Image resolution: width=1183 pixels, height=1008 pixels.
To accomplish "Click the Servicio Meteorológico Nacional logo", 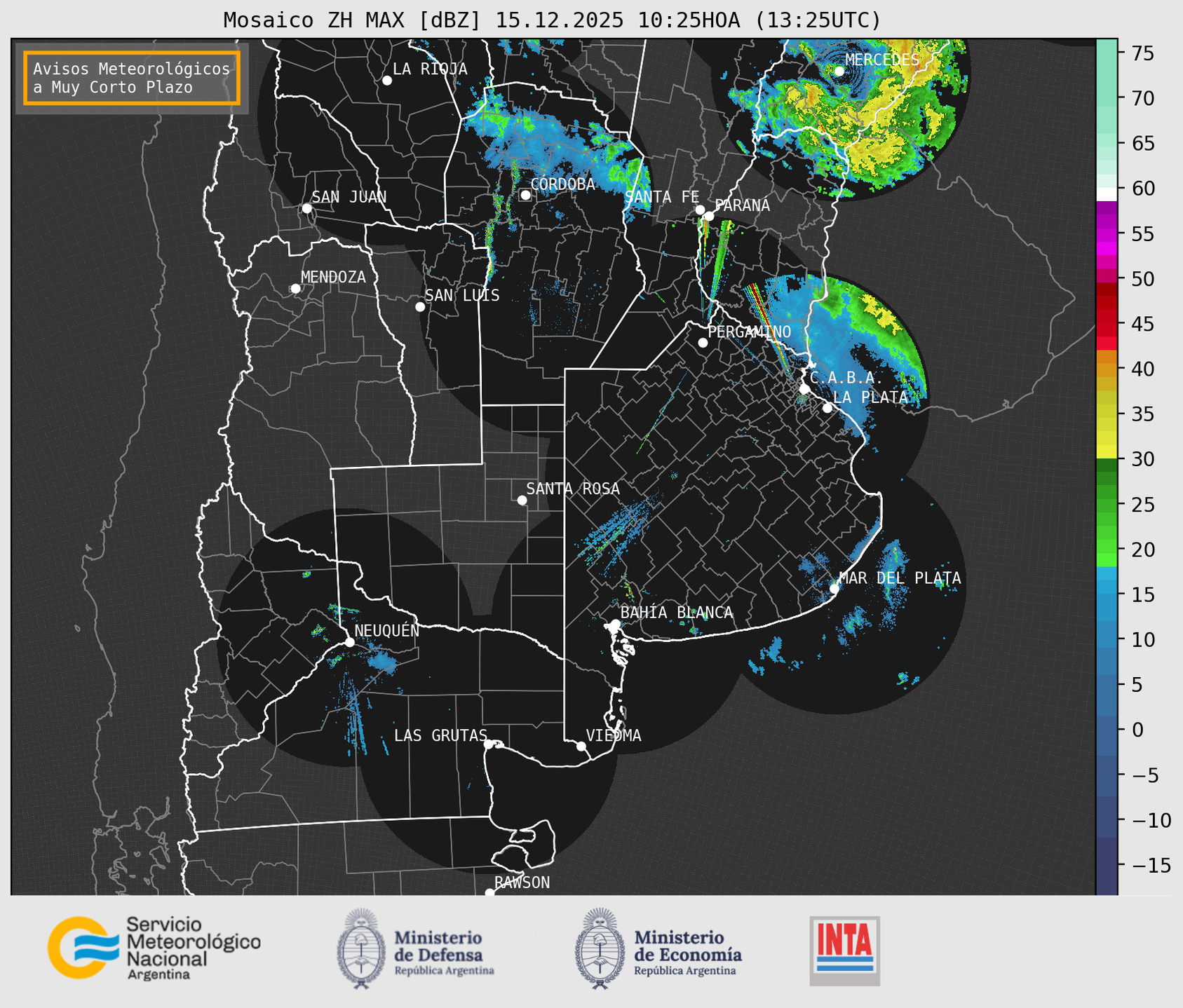I will point(154,948).
